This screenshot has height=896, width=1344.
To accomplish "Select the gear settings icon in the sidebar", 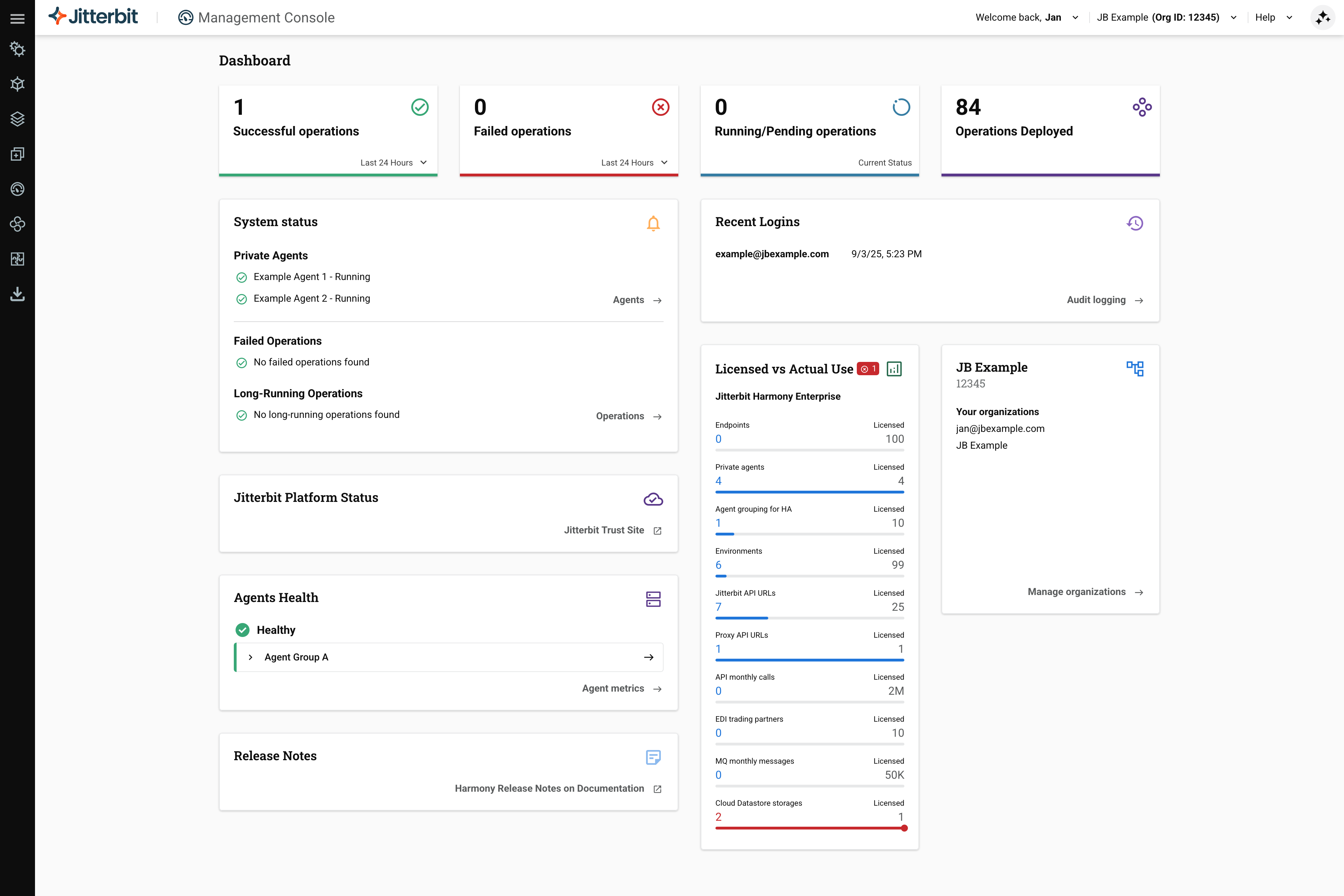I will click(x=18, y=50).
